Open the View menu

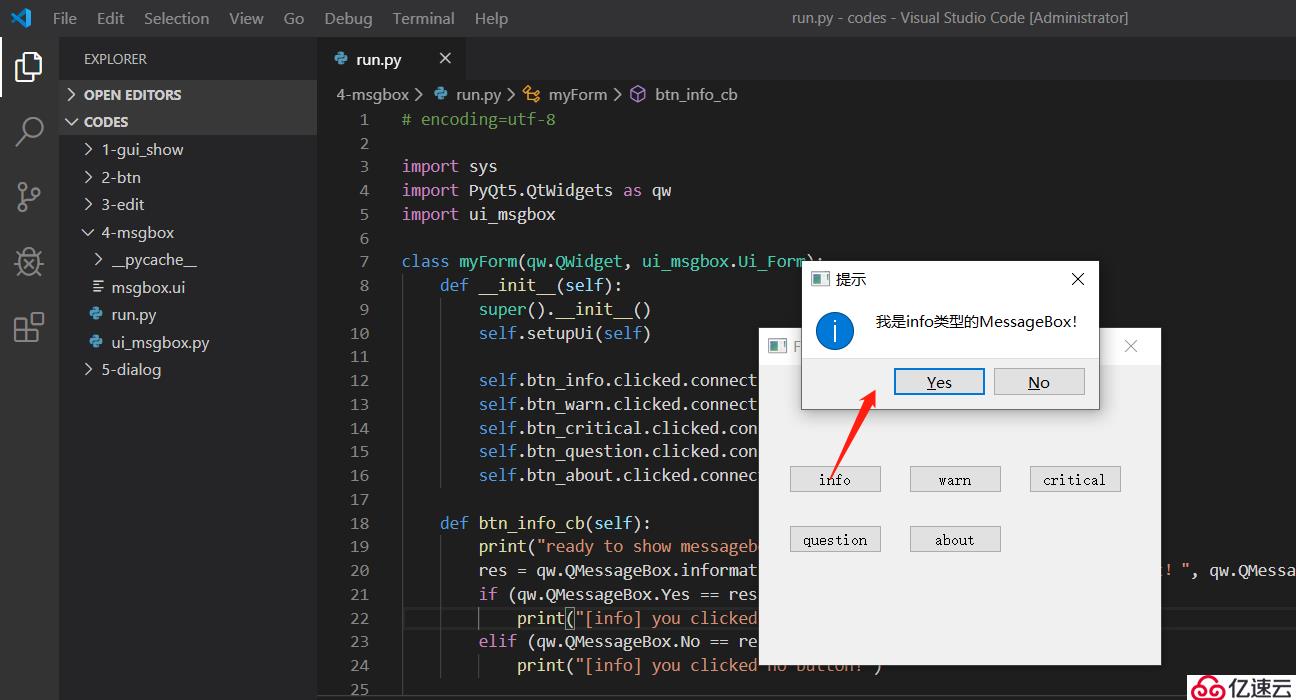click(246, 18)
